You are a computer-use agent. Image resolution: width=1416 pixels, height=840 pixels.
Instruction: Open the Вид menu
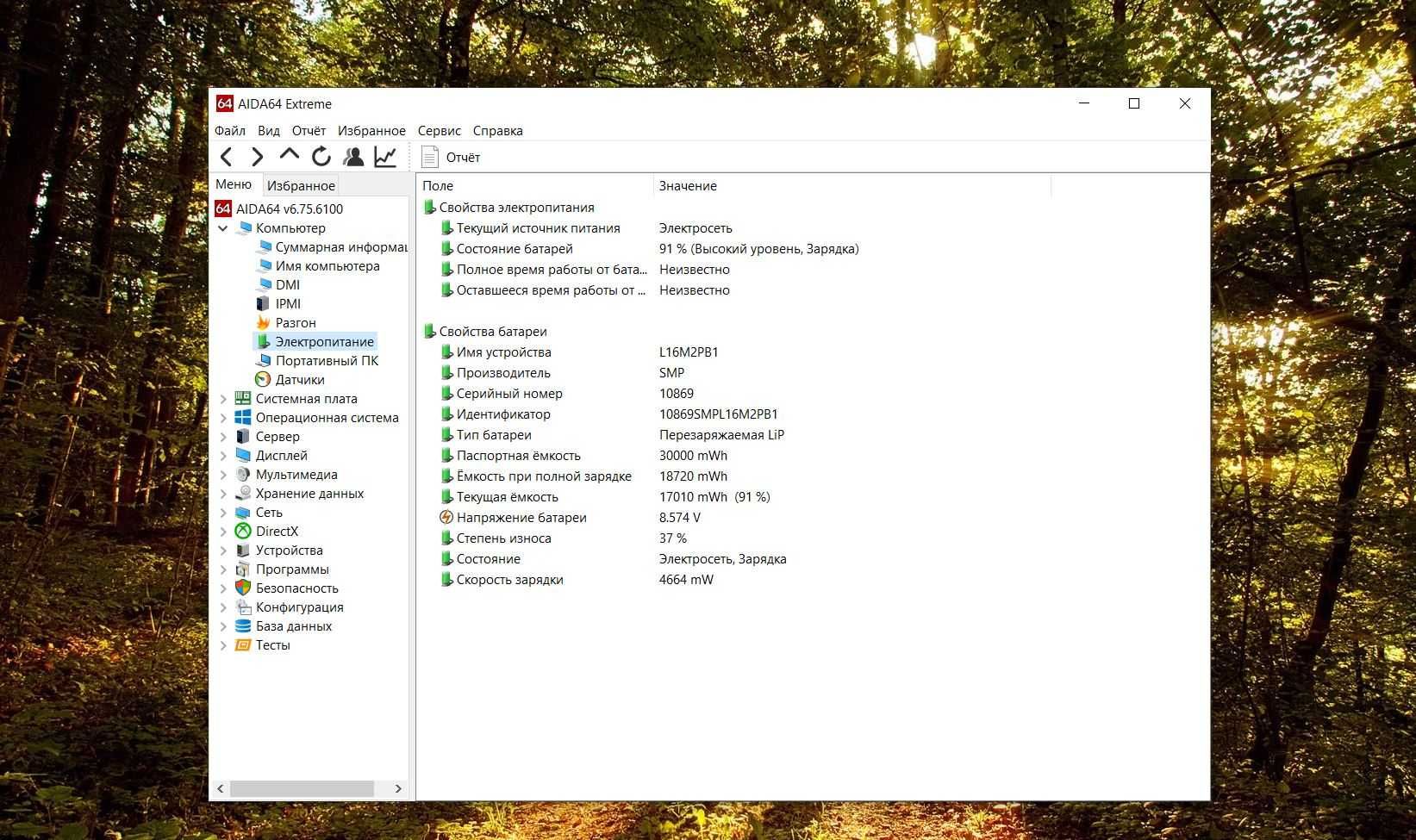coord(269,131)
